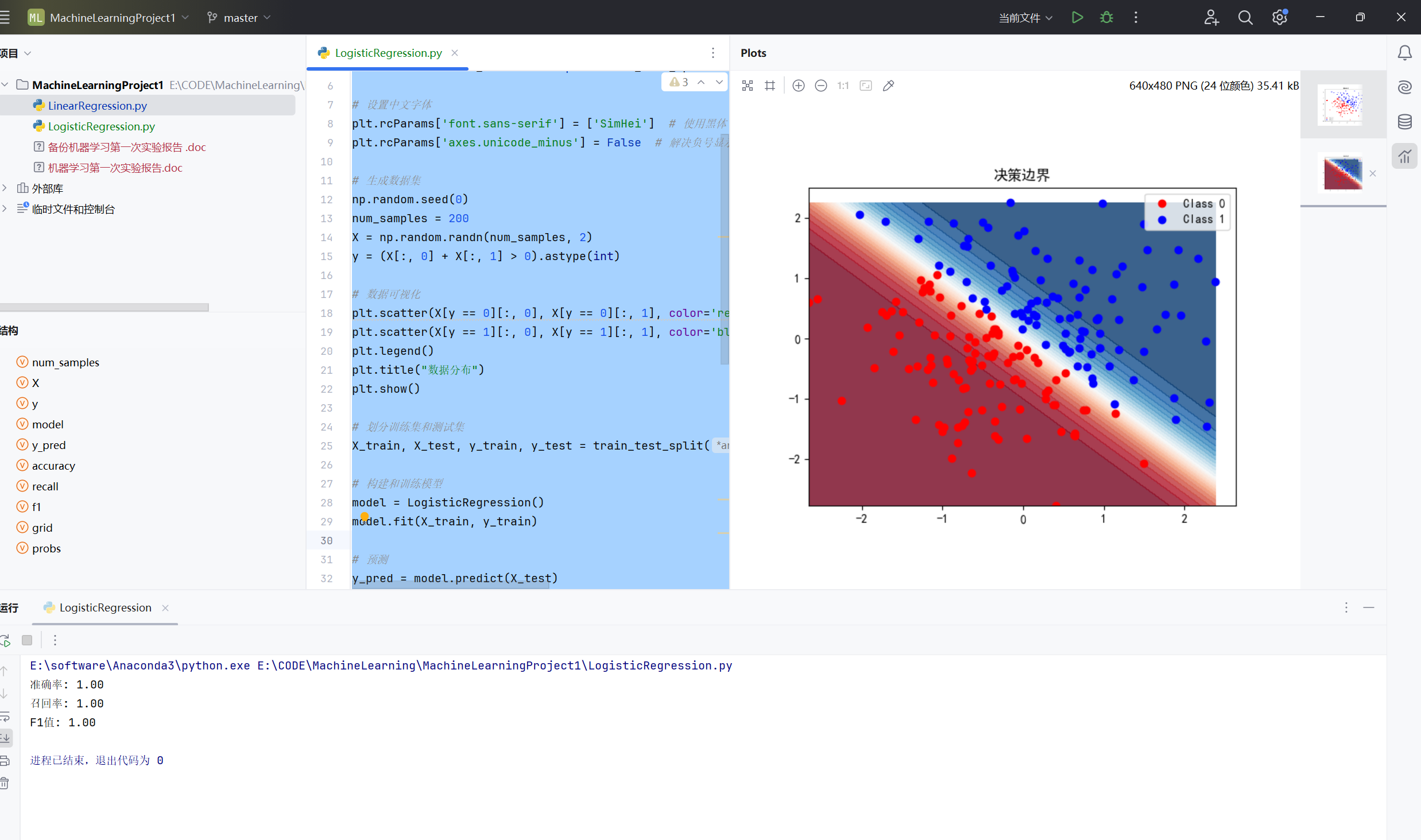Expand the 外部库 tree node
The height and width of the screenshot is (840, 1421).
(5, 188)
